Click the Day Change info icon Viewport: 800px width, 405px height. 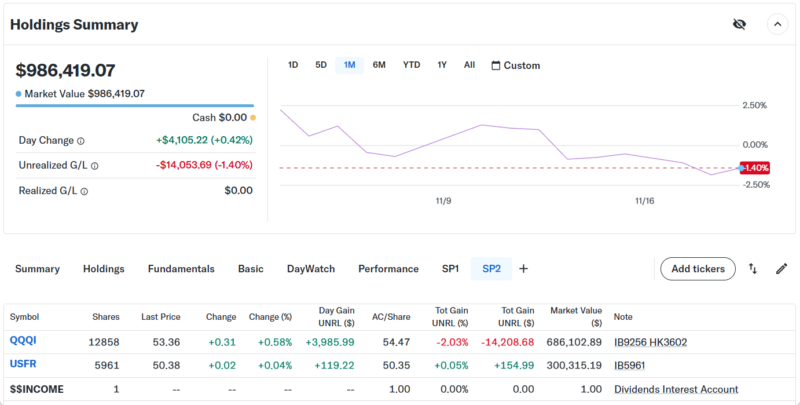point(81,141)
